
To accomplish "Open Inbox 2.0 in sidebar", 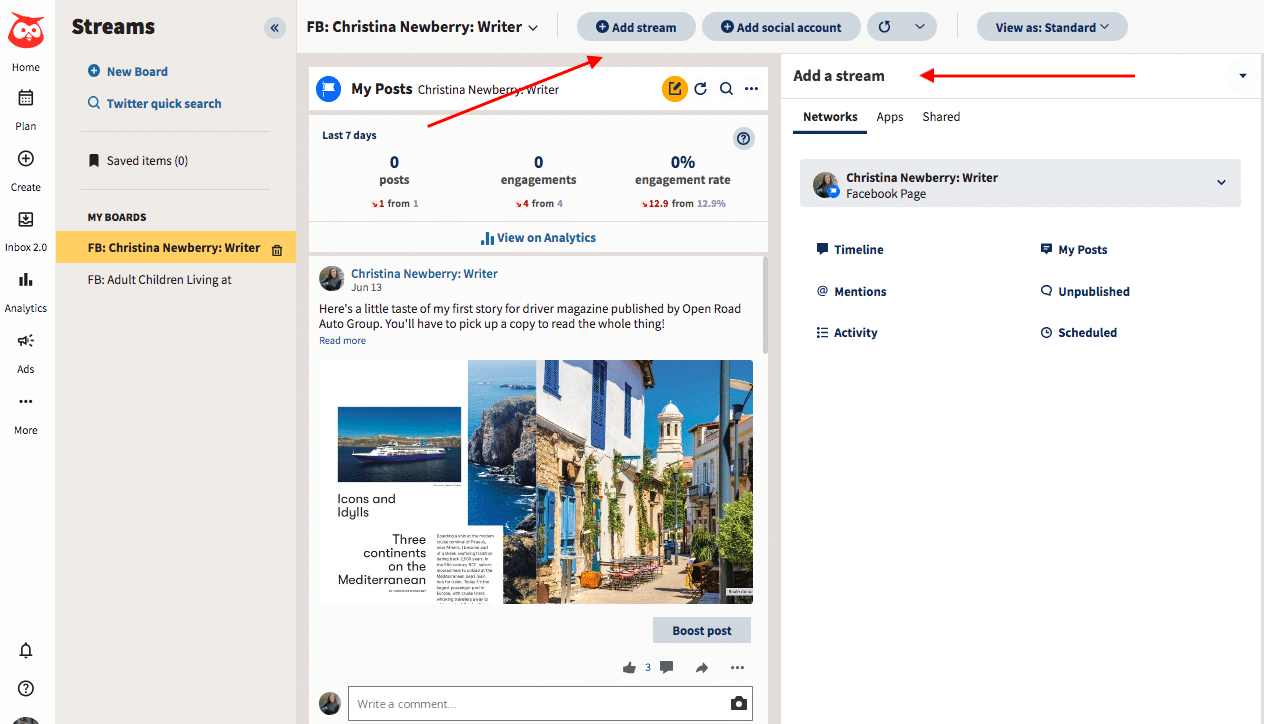I will [x=26, y=230].
